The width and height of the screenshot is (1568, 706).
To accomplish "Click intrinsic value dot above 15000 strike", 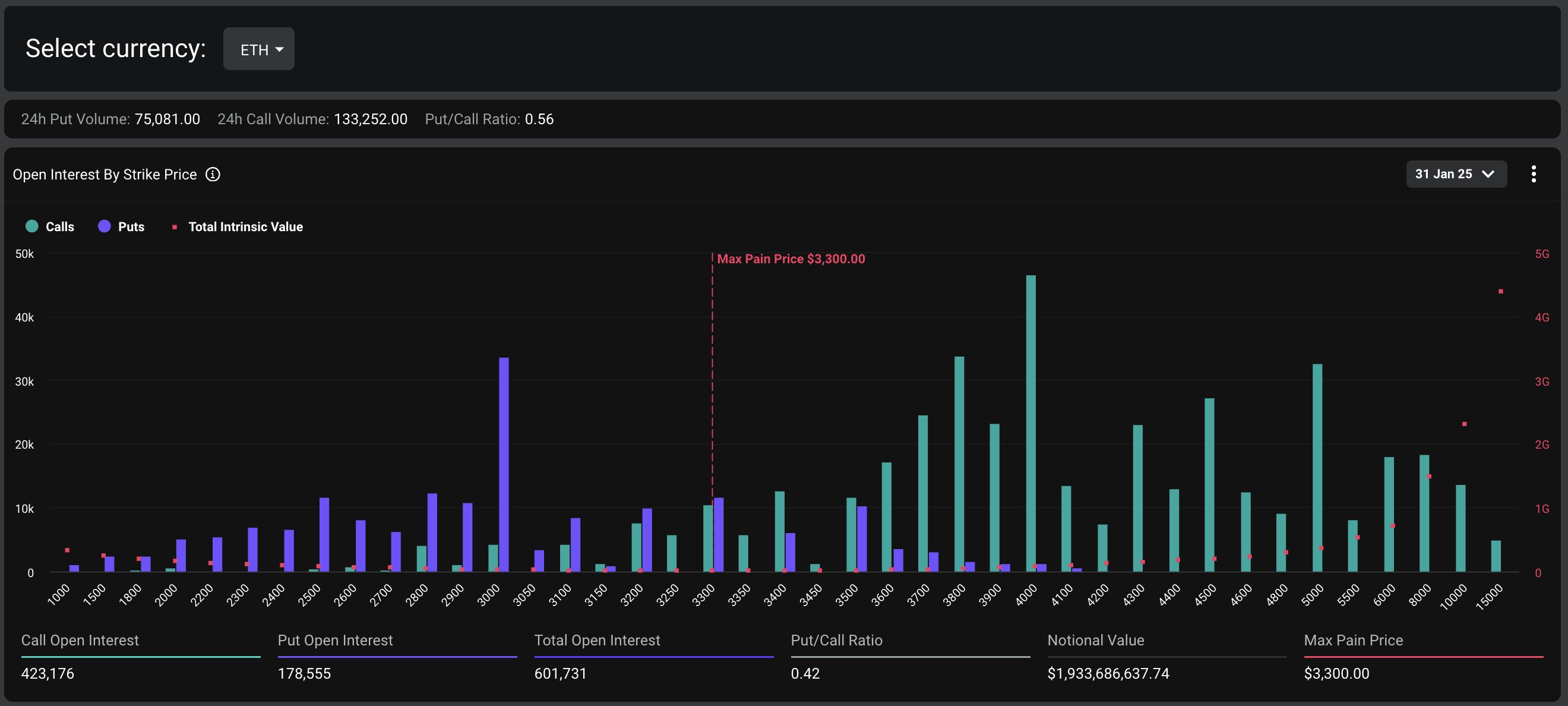I will pos(1500,292).
